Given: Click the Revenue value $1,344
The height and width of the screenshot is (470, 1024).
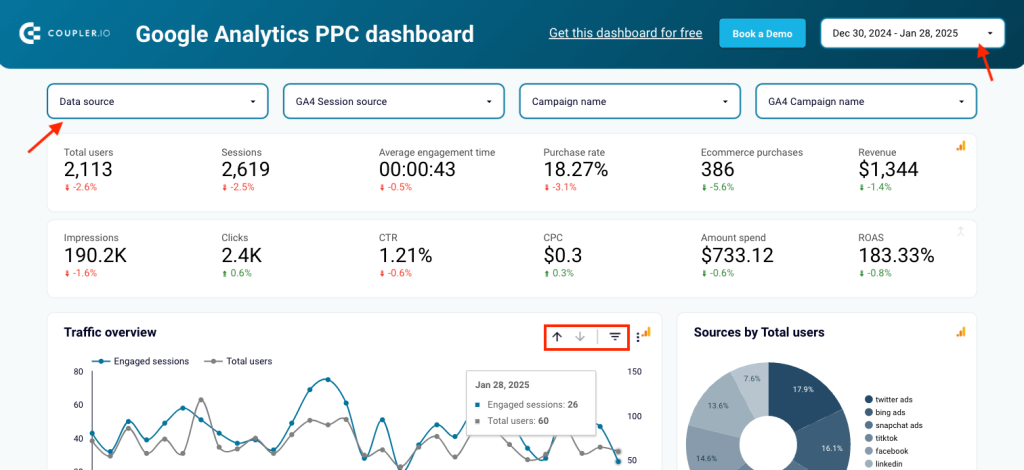Looking at the screenshot, I should [888, 170].
